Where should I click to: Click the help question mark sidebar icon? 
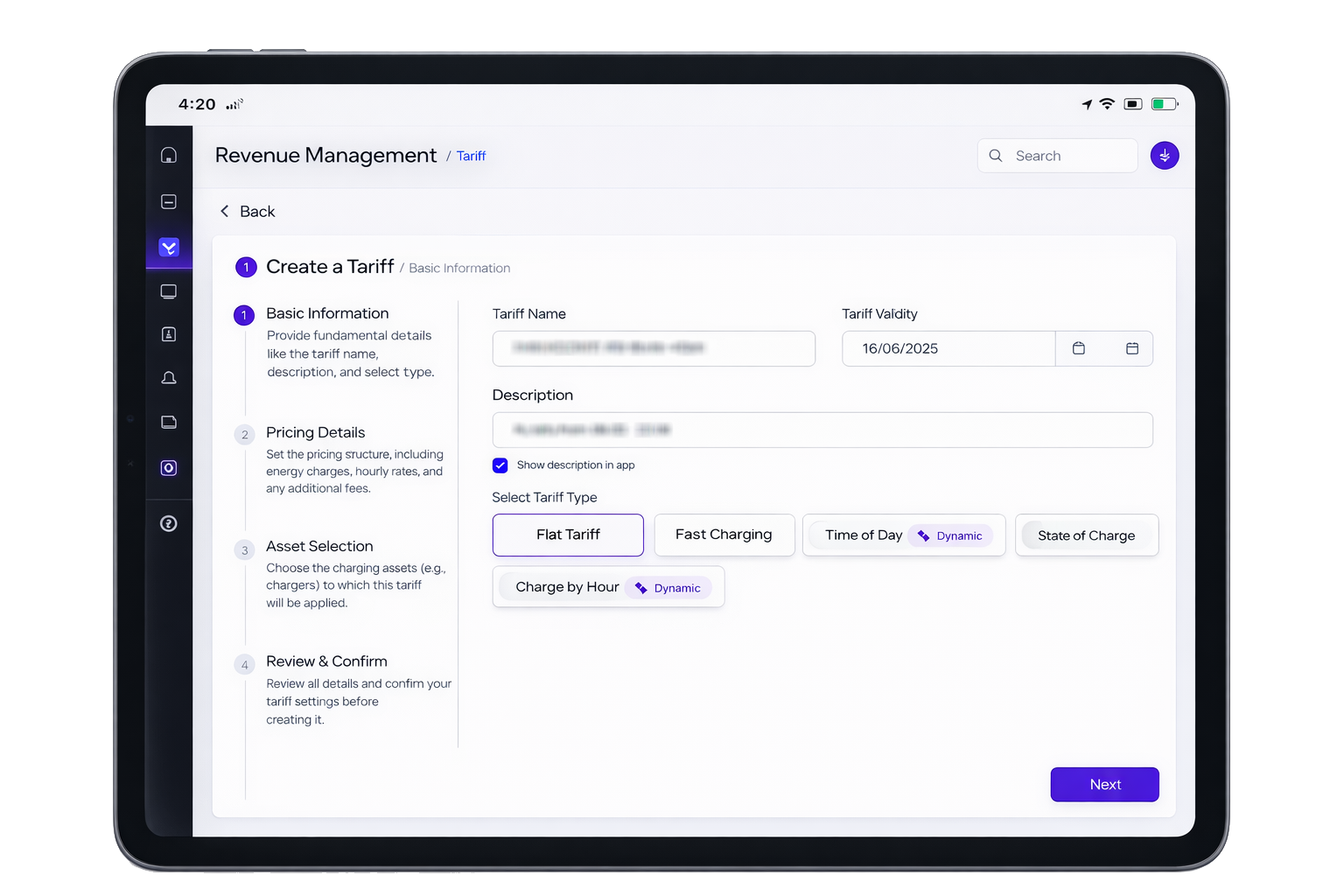[x=169, y=523]
